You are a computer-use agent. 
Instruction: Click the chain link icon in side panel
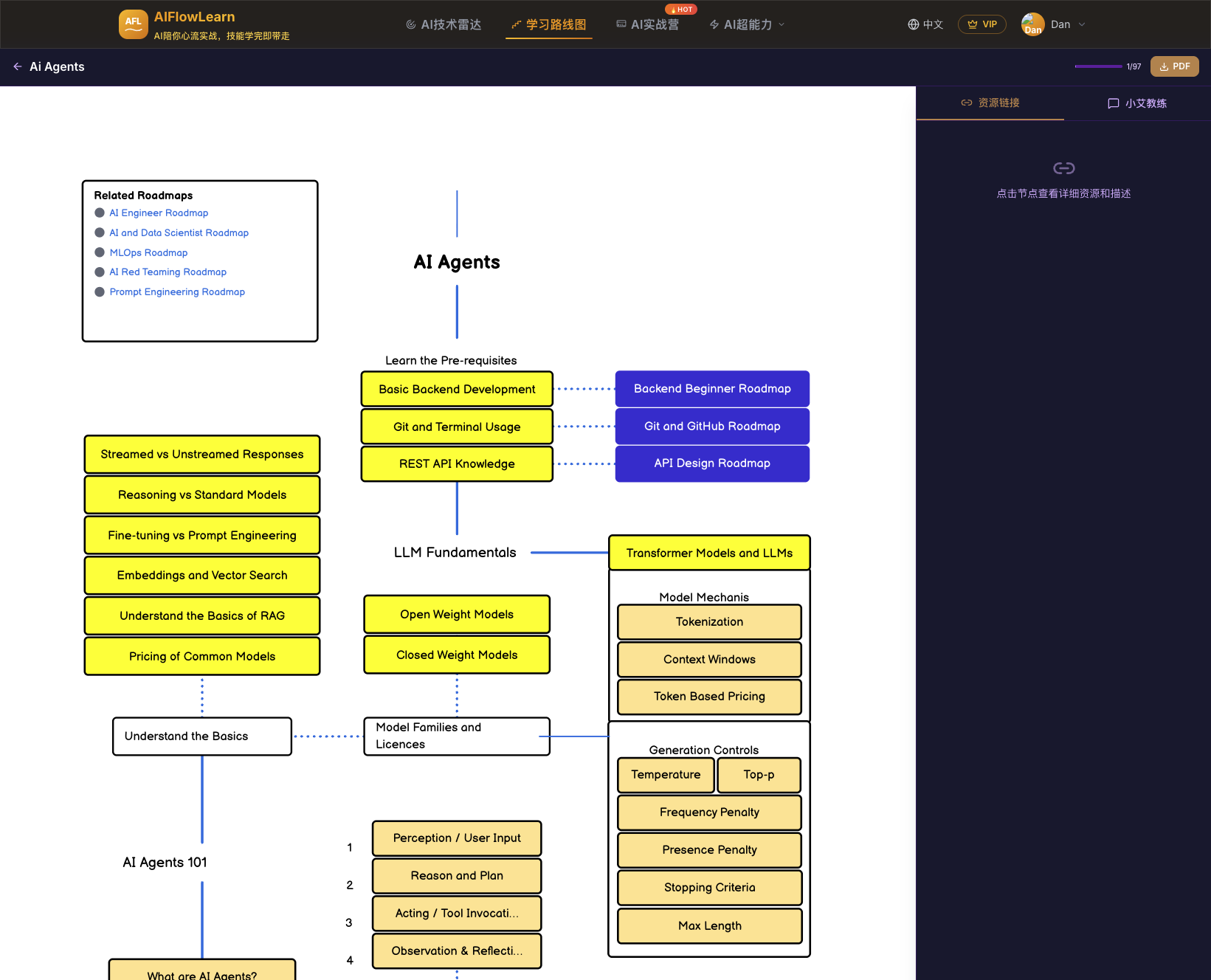(1063, 168)
